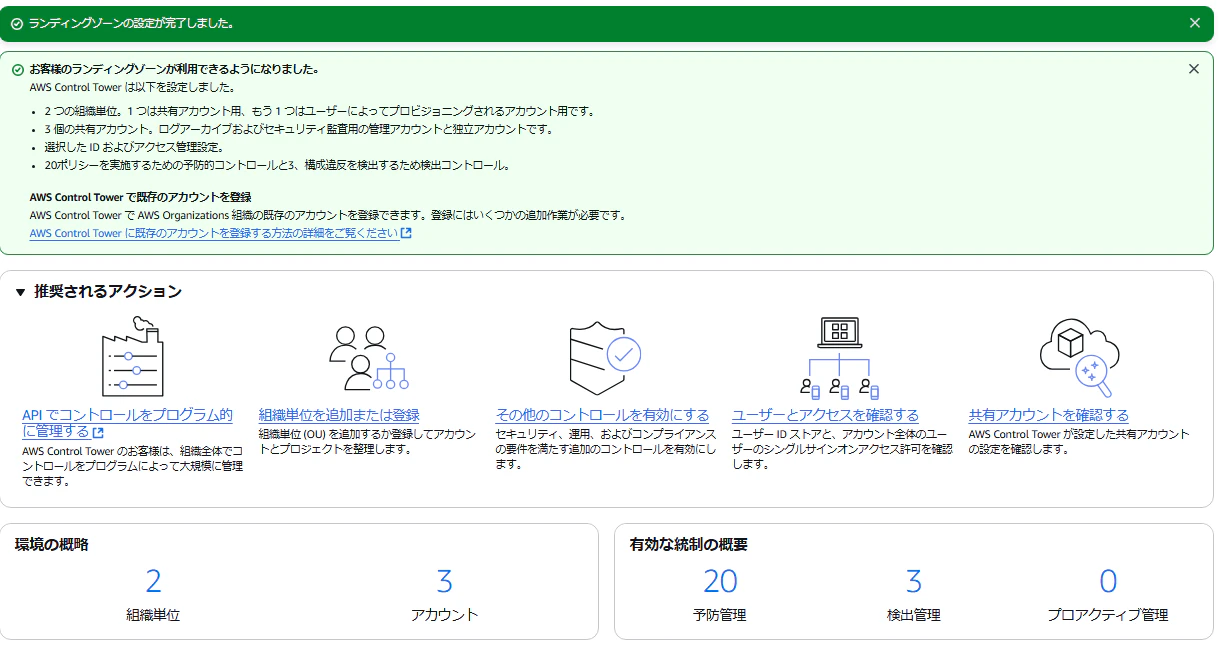Click the 2 組織単位 count

(x=153, y=581)
